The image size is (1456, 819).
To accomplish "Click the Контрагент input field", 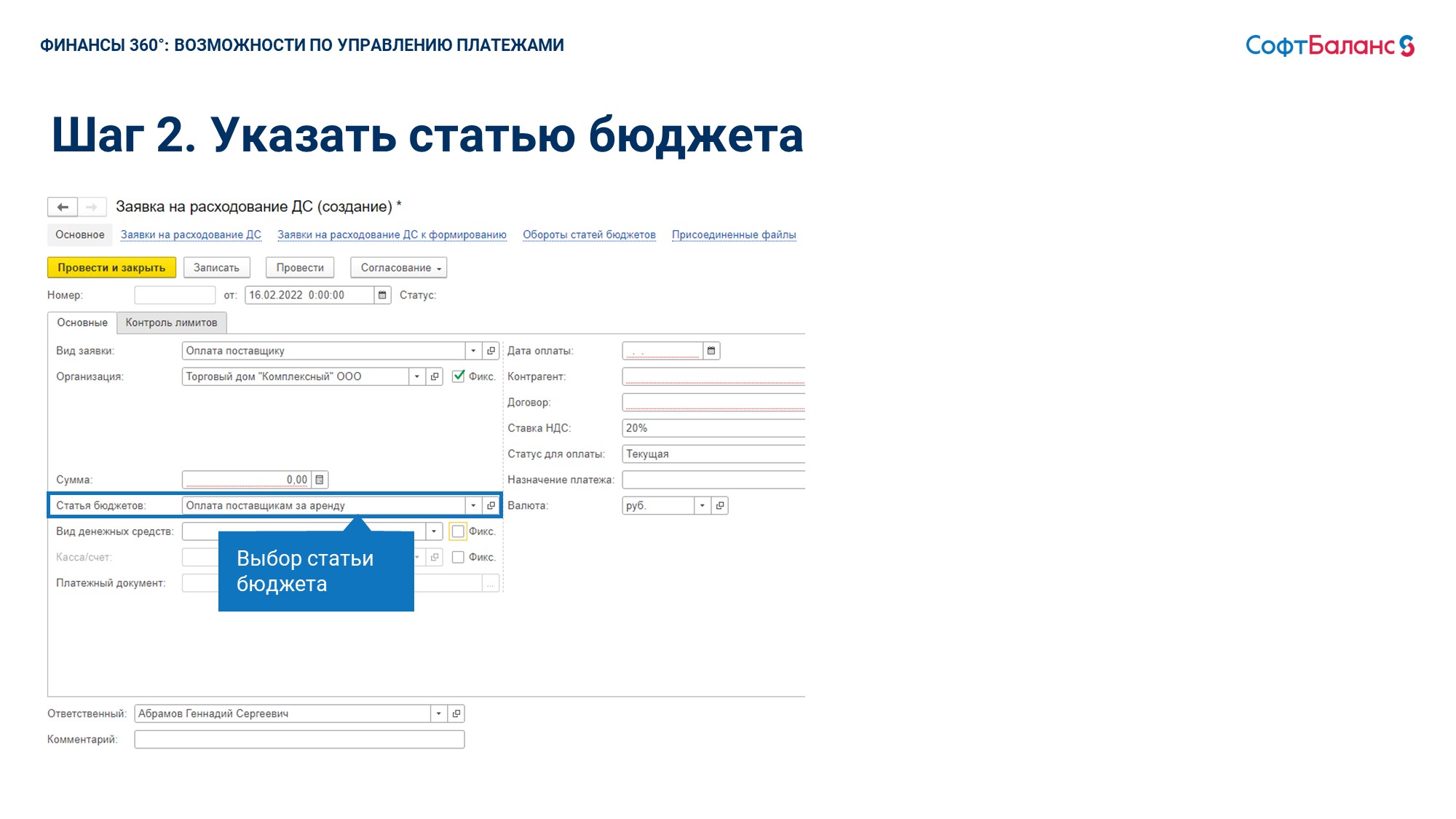I will 713,376.
